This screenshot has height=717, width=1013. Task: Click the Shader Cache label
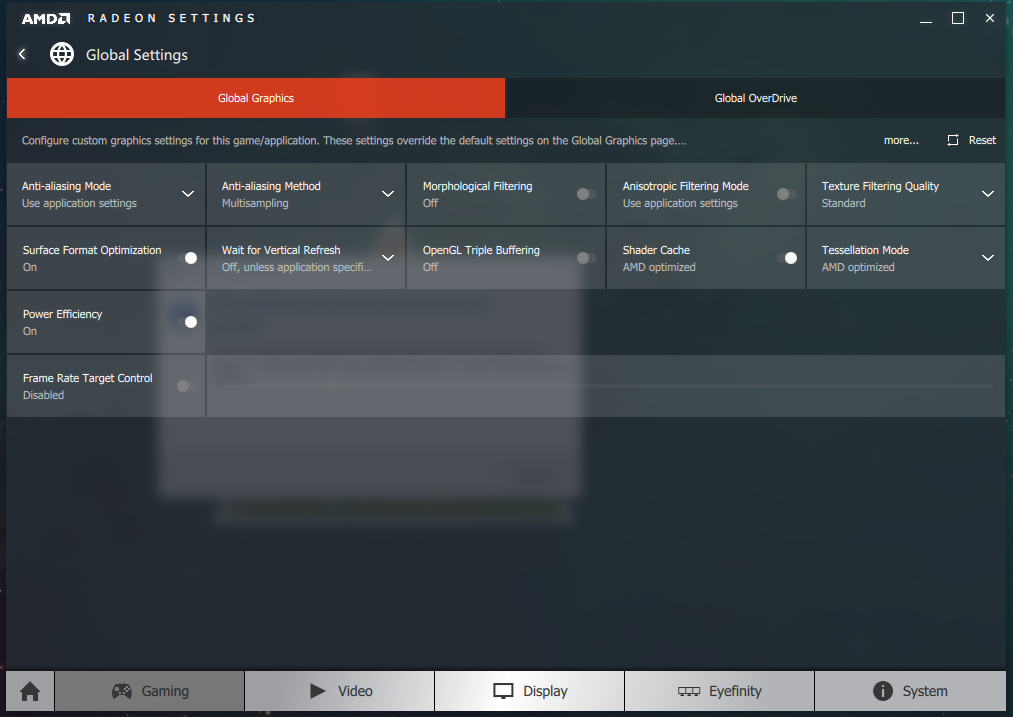tap(656, 250)
